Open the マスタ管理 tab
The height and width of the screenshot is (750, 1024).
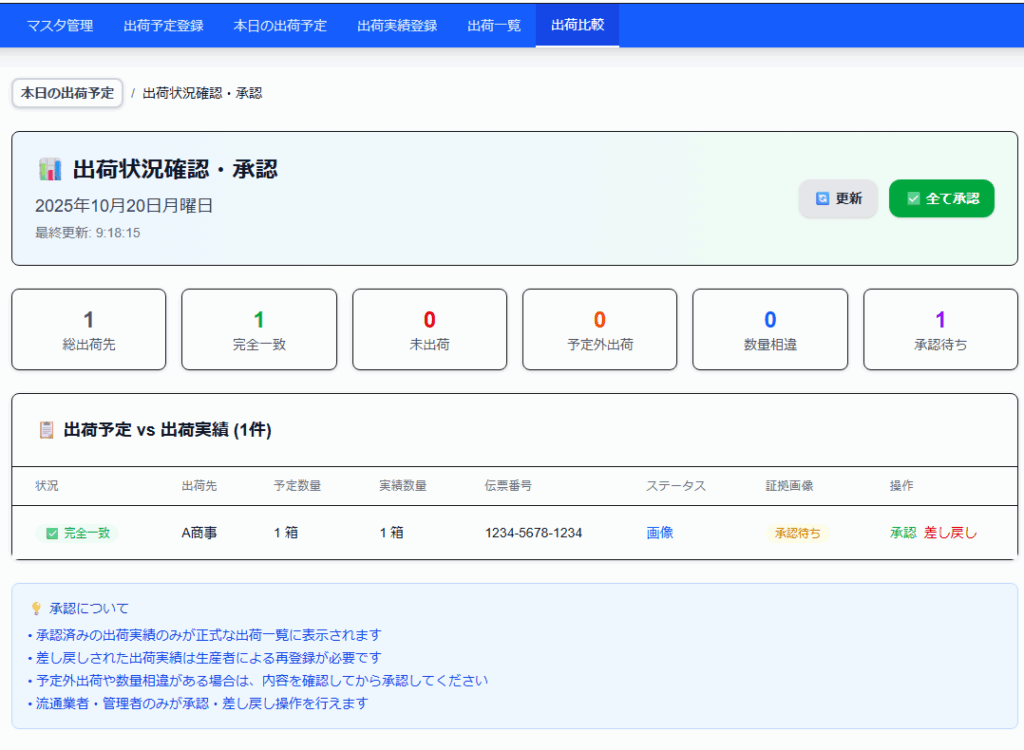pyautogui.click(x=60, y=25)
